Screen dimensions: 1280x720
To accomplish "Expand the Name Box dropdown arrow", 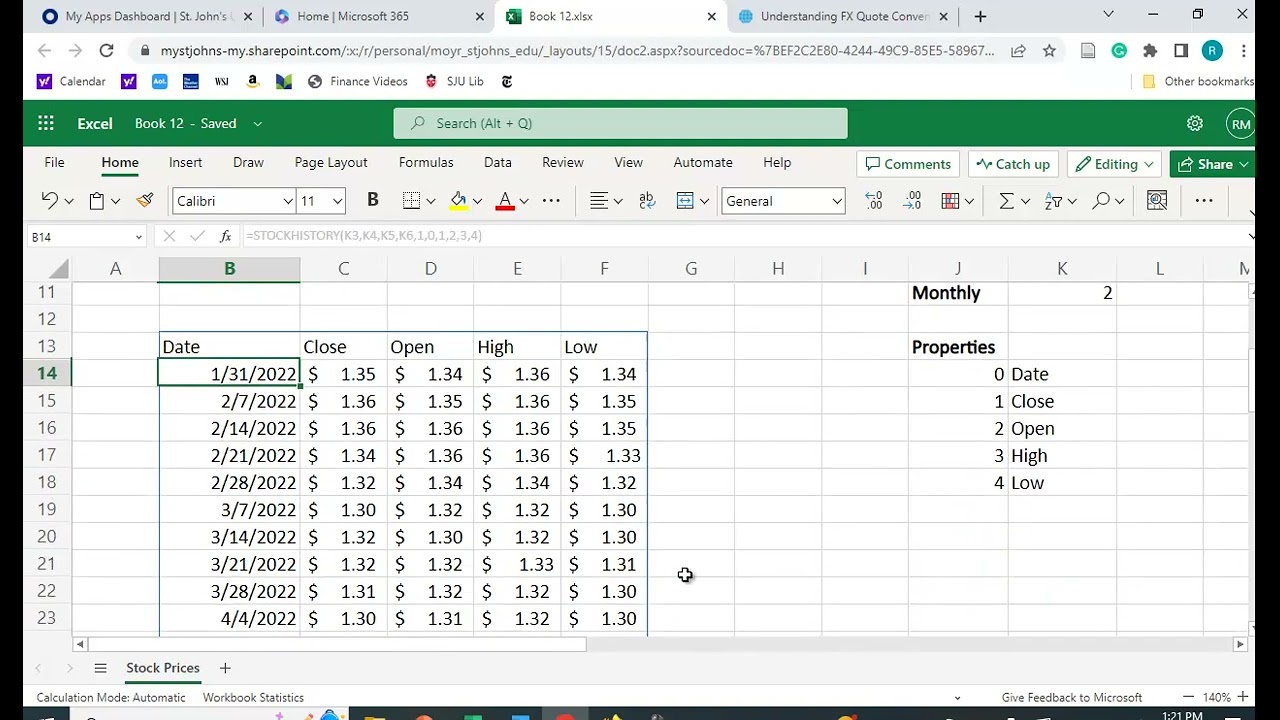I will pos(138,237).
